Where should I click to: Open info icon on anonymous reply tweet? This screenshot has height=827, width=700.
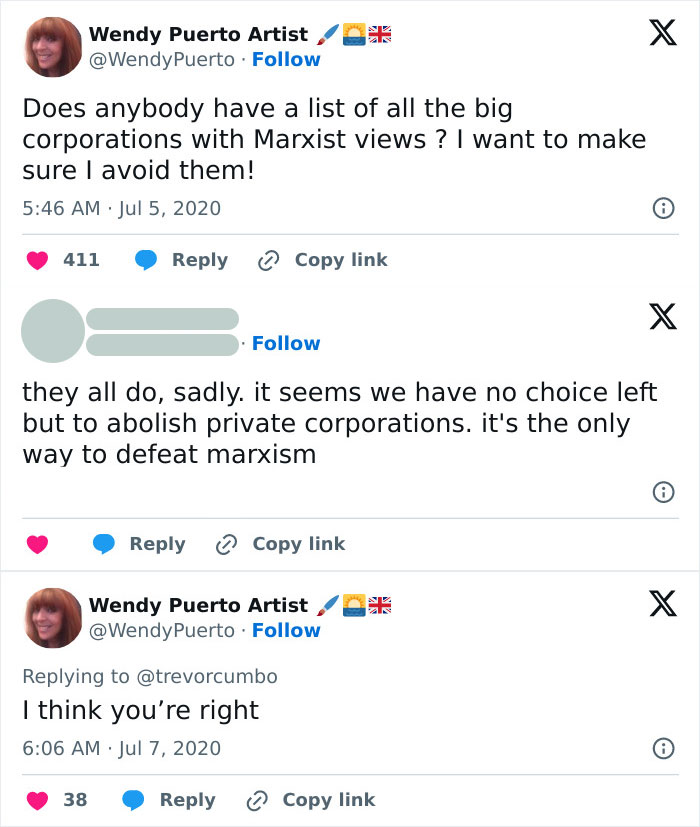[x=661, y=492]
